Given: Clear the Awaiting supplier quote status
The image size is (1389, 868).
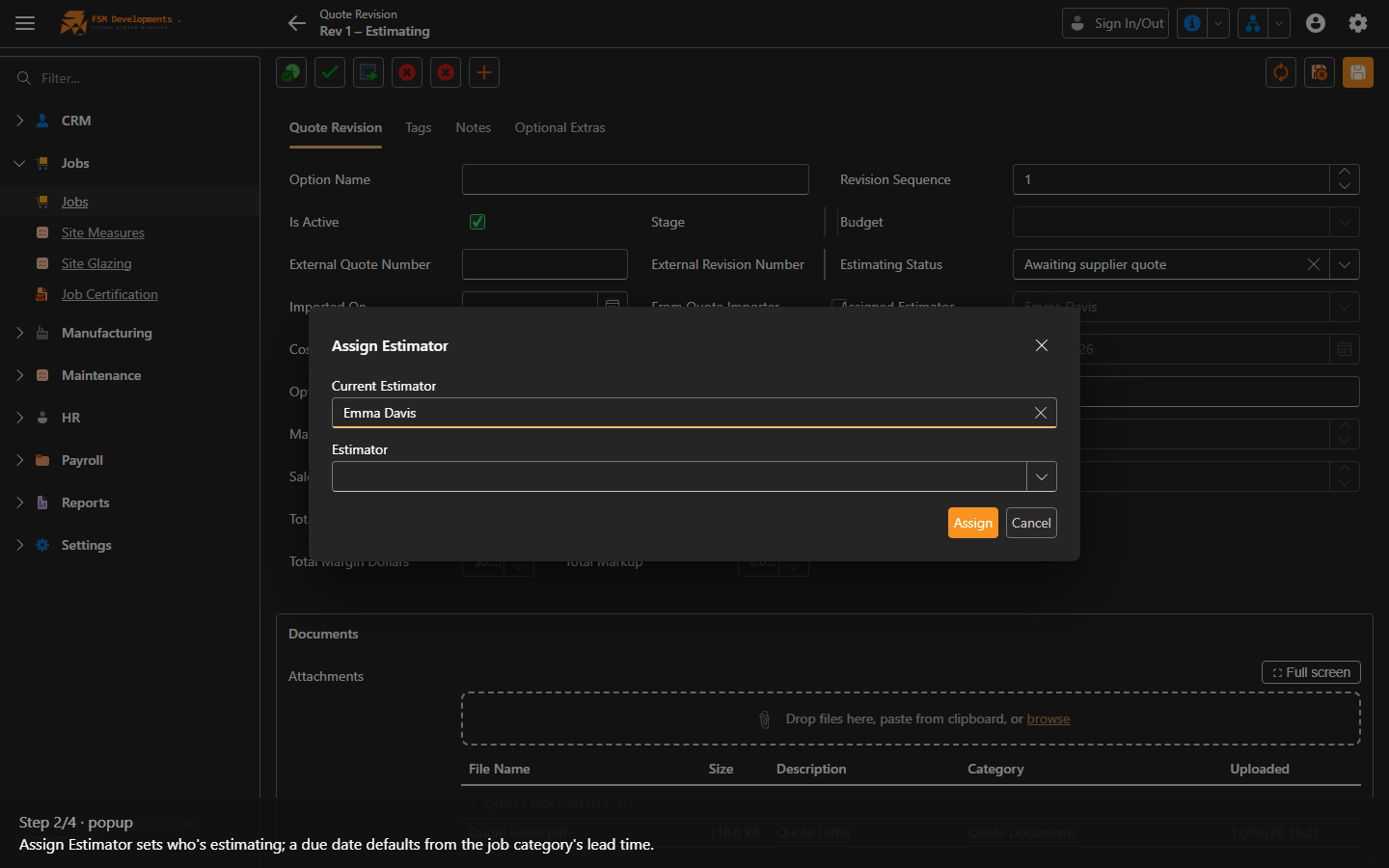Looking at the screenshot, I should pos(1314,264).
